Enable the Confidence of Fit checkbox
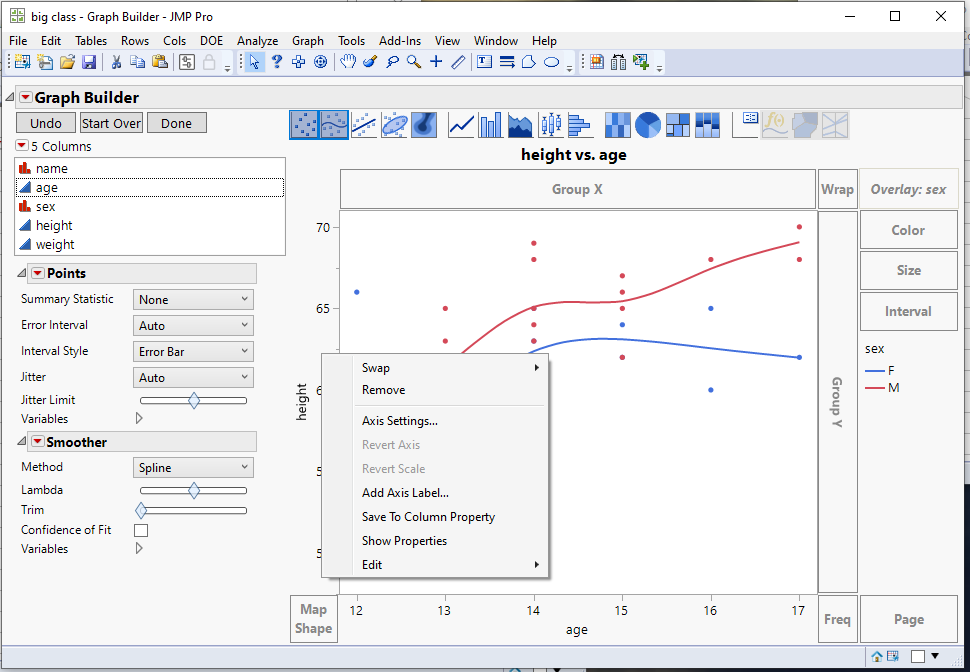The height and width of the screenshot is (672, 970). tap(141, 530)
